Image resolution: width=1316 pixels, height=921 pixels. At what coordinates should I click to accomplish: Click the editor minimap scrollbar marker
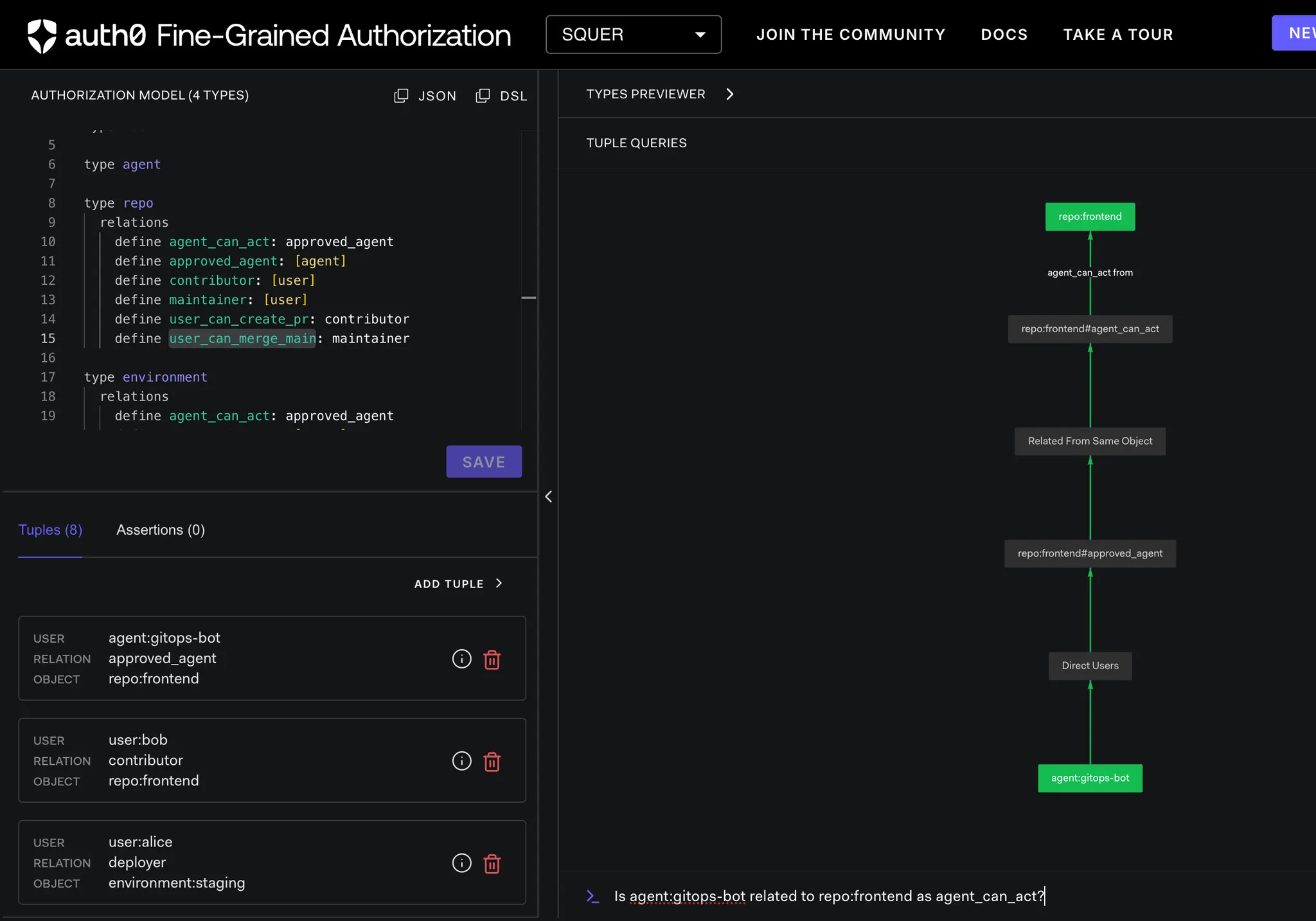528,298
